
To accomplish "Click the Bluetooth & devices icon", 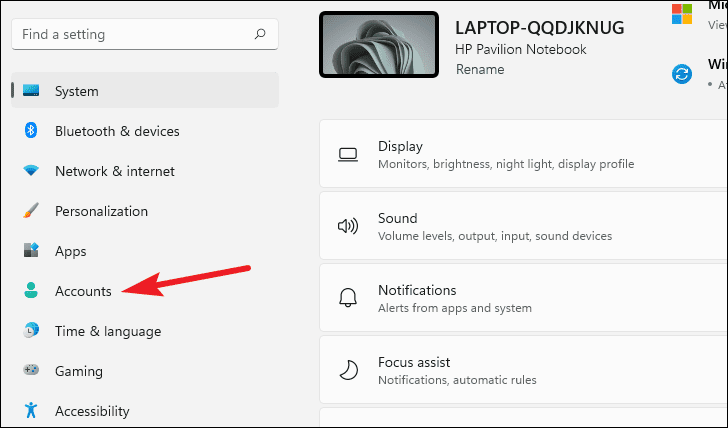I will pos(31,131).
